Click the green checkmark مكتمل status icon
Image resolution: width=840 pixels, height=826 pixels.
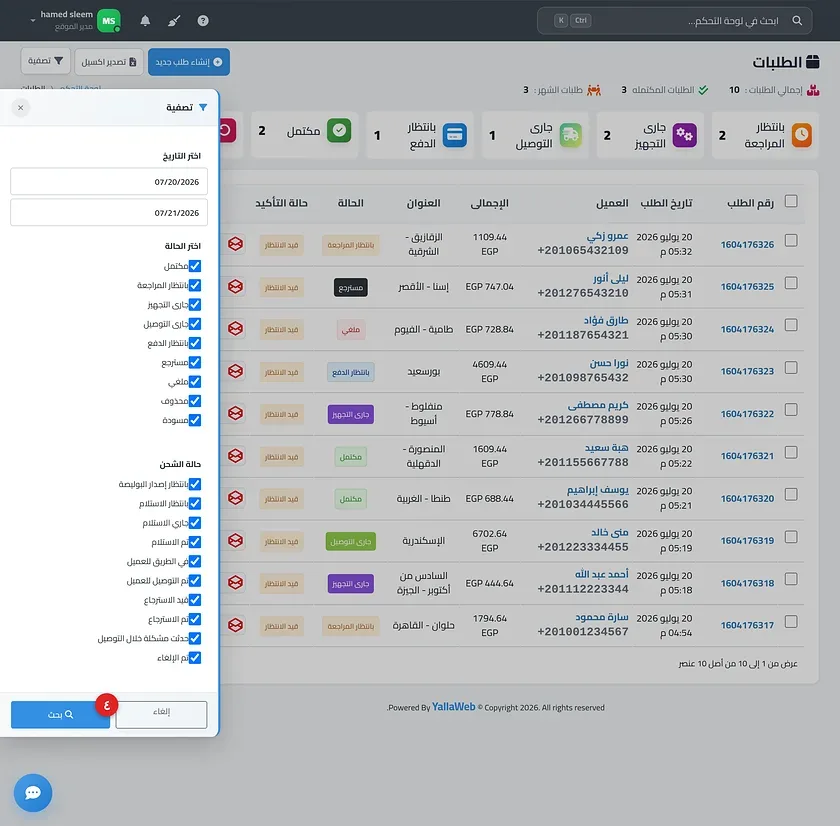pyautogui.click(x=339, y=131)
